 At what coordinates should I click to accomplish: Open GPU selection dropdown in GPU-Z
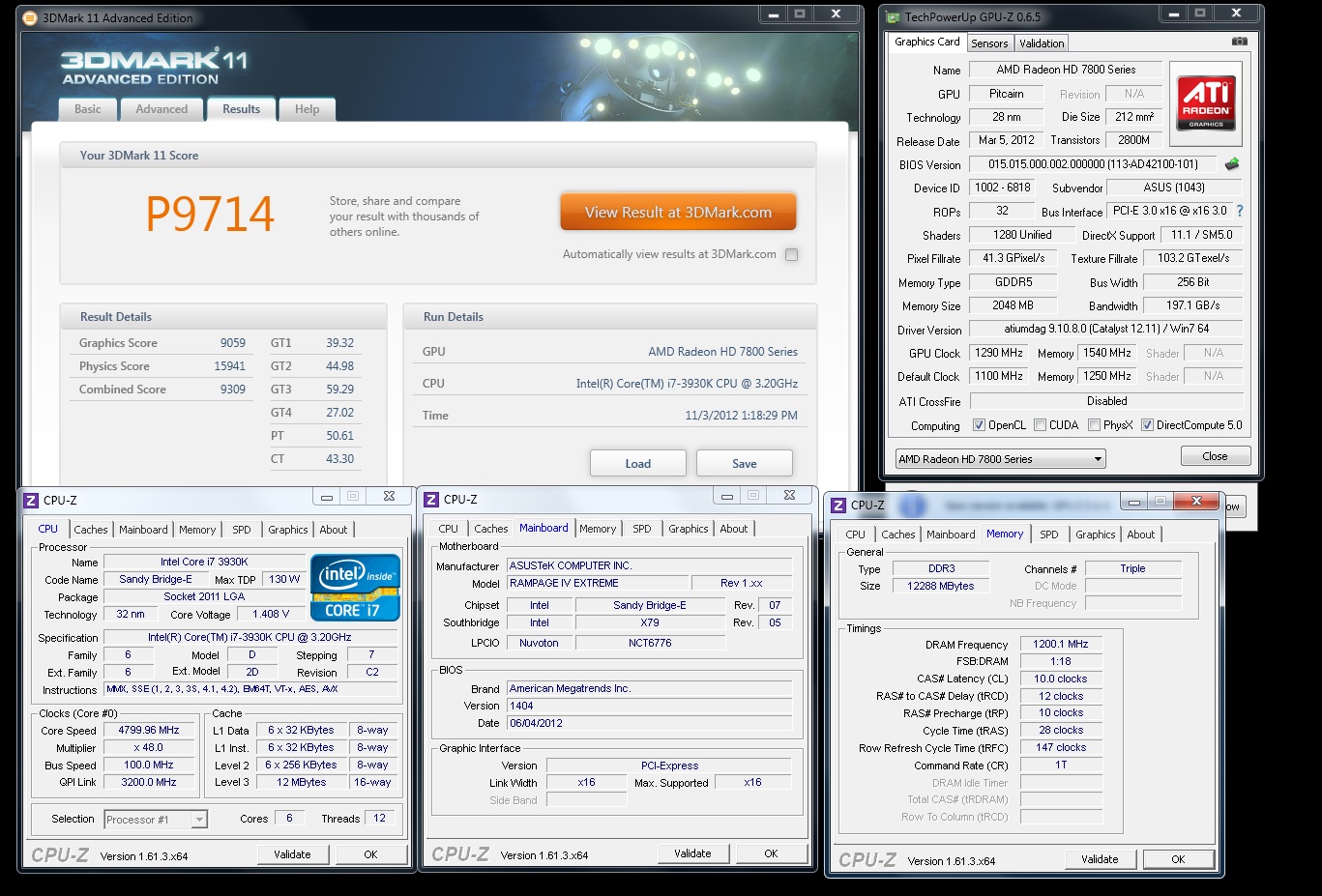coord(1000,459)
